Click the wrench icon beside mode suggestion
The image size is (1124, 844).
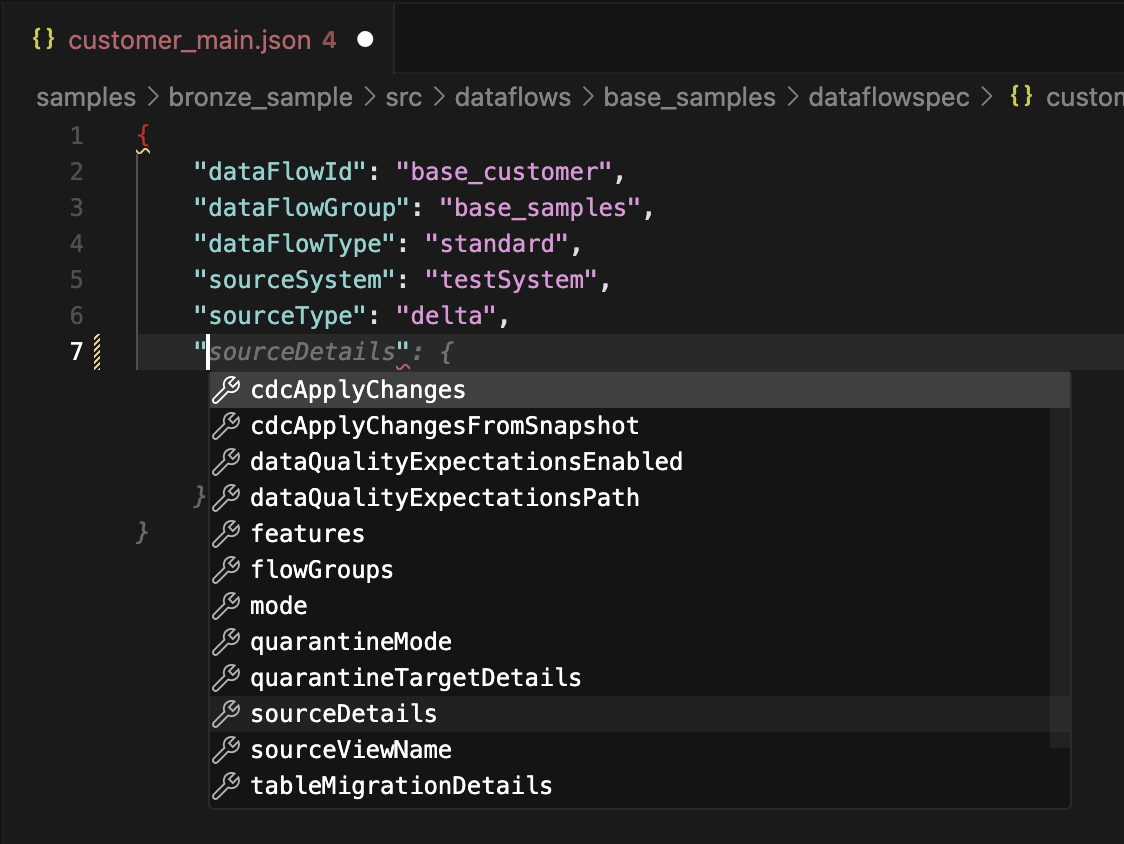tap(226, 606)
